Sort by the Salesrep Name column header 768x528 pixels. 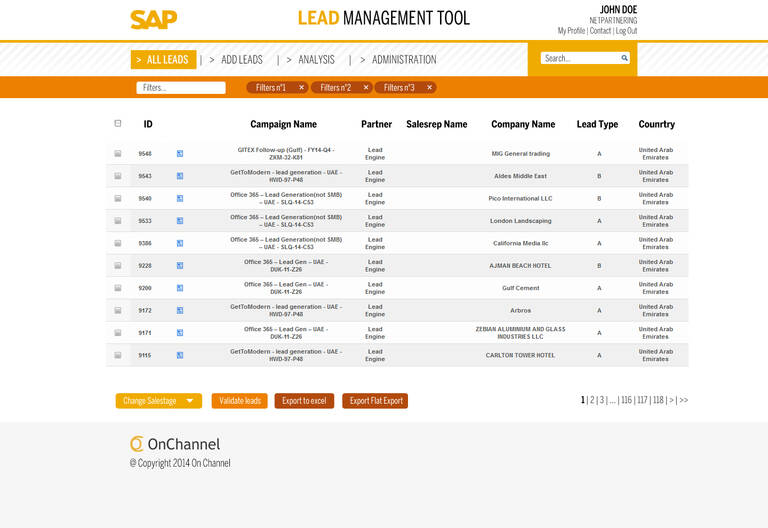[x=436, y=124]
